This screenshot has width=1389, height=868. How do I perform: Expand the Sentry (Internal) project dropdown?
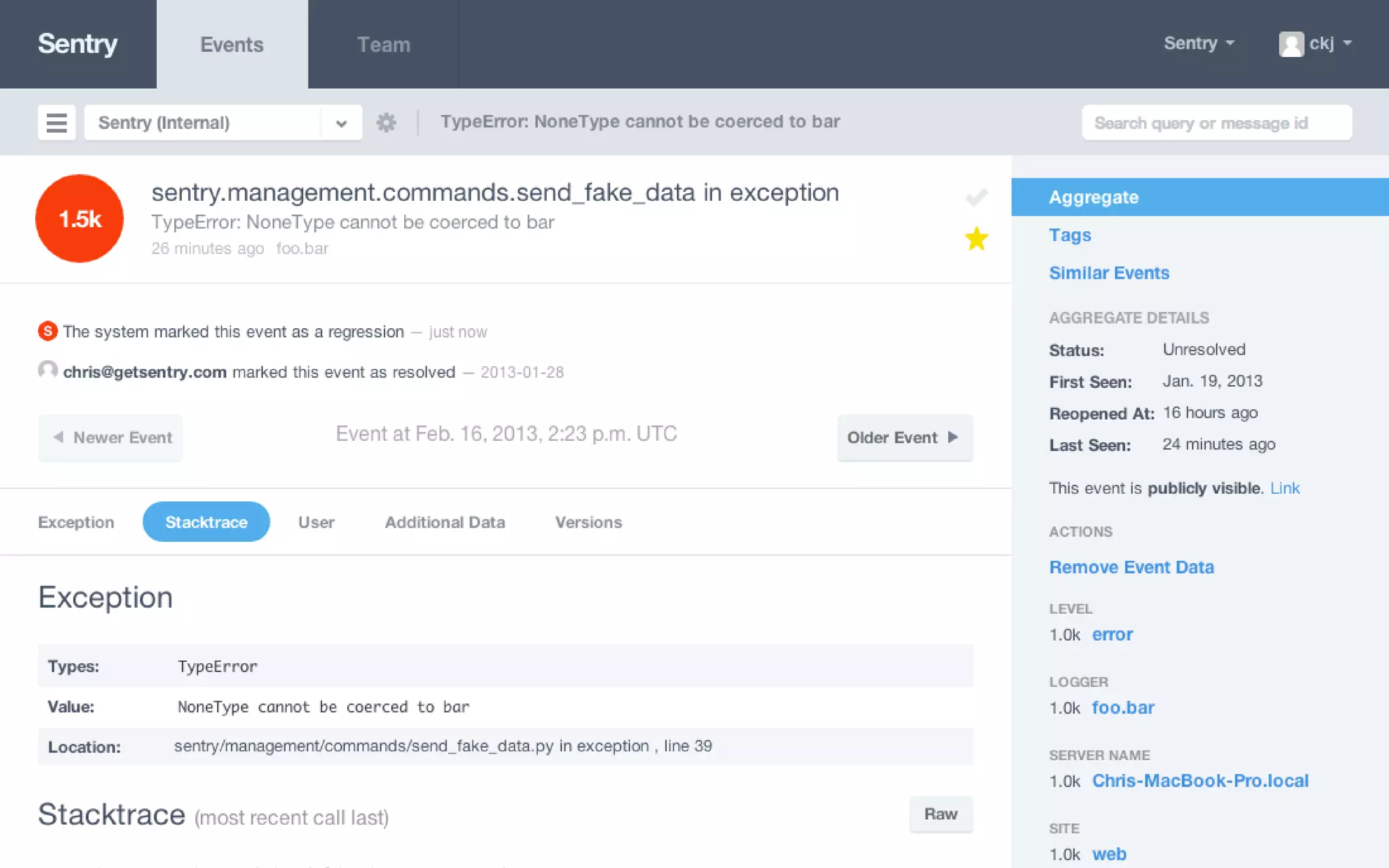[x=341, y=123]
